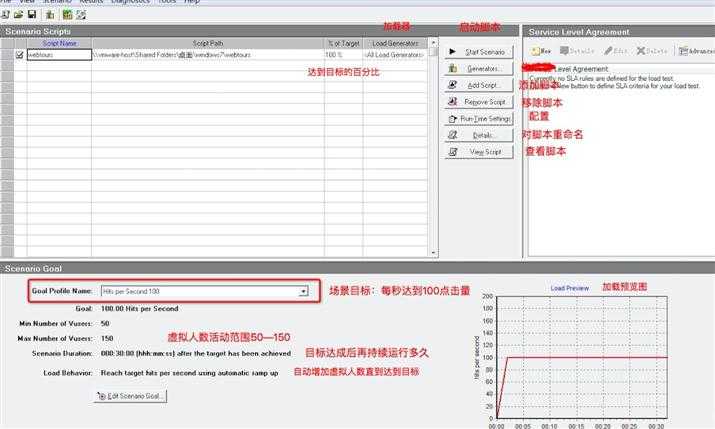Select the script path cell of webtours

[x=208, y=55]
